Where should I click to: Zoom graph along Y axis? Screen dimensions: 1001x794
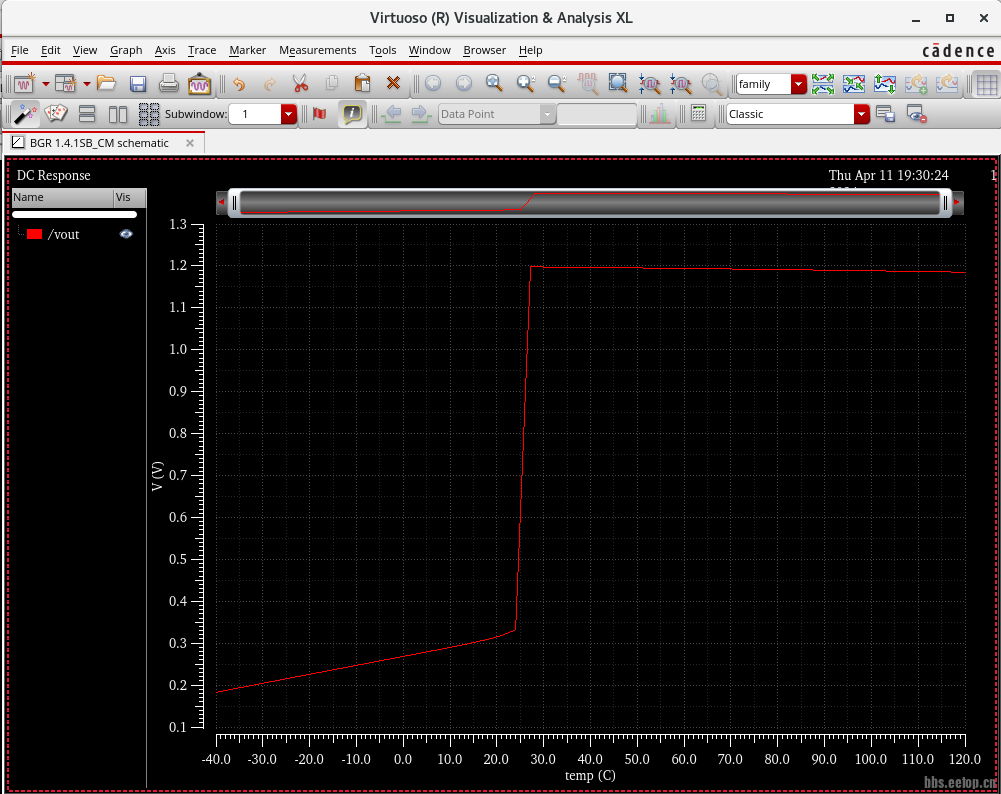tap(681, 84)
